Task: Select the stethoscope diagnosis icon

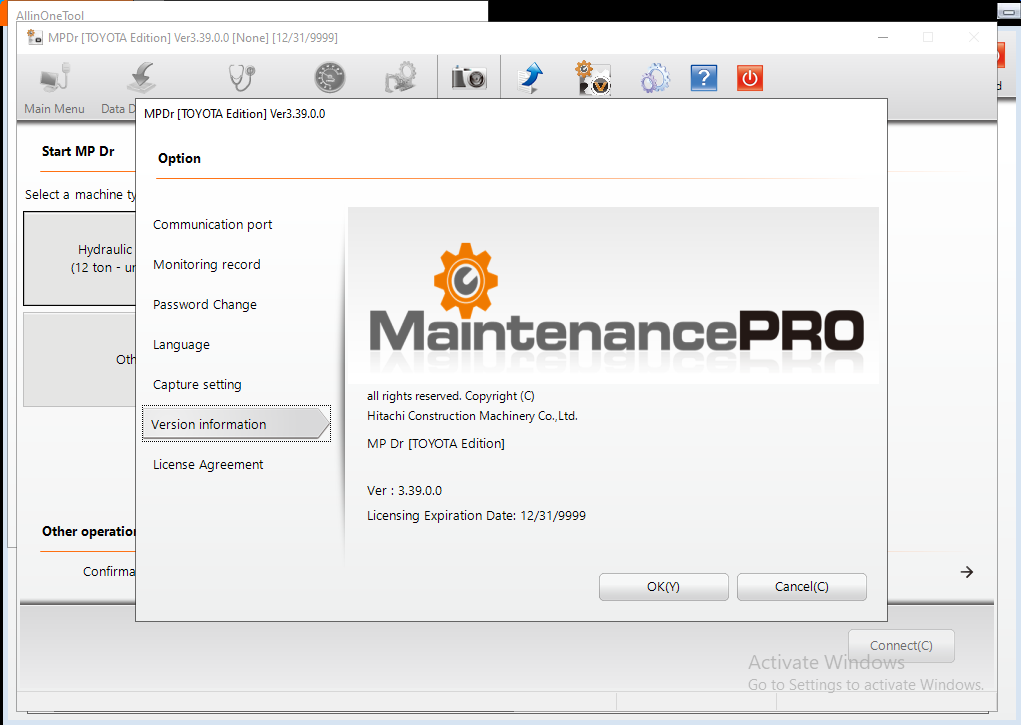Action: (241, 78)
